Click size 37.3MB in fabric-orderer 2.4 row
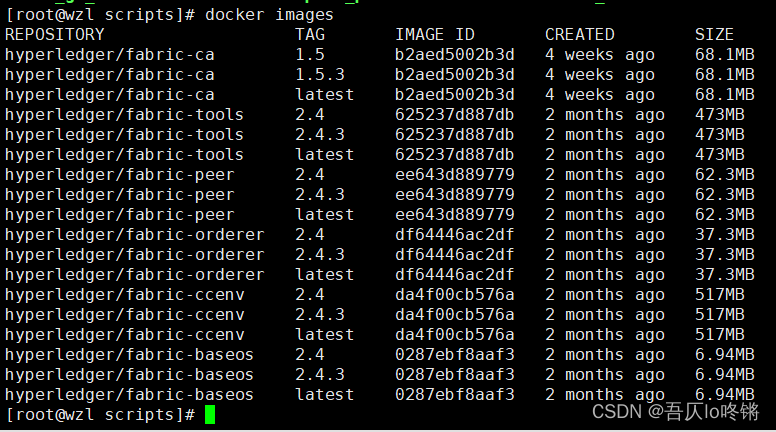The width and height of the screenshot is (776, 432). [x=725, y=235]
